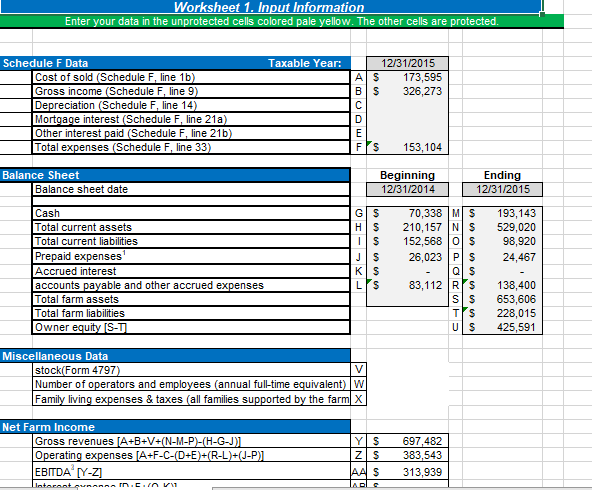
Task: Click the line letter V cell
Action: 359,369
